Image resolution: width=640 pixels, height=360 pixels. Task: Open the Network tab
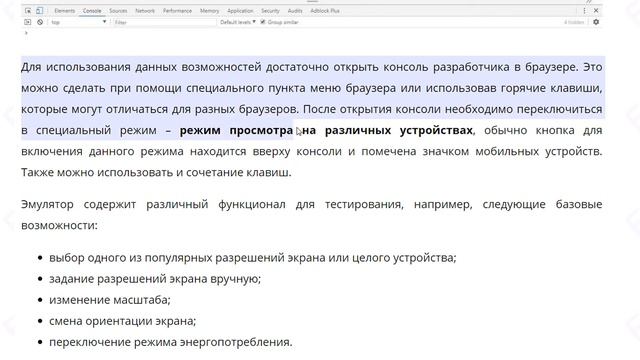145,11
